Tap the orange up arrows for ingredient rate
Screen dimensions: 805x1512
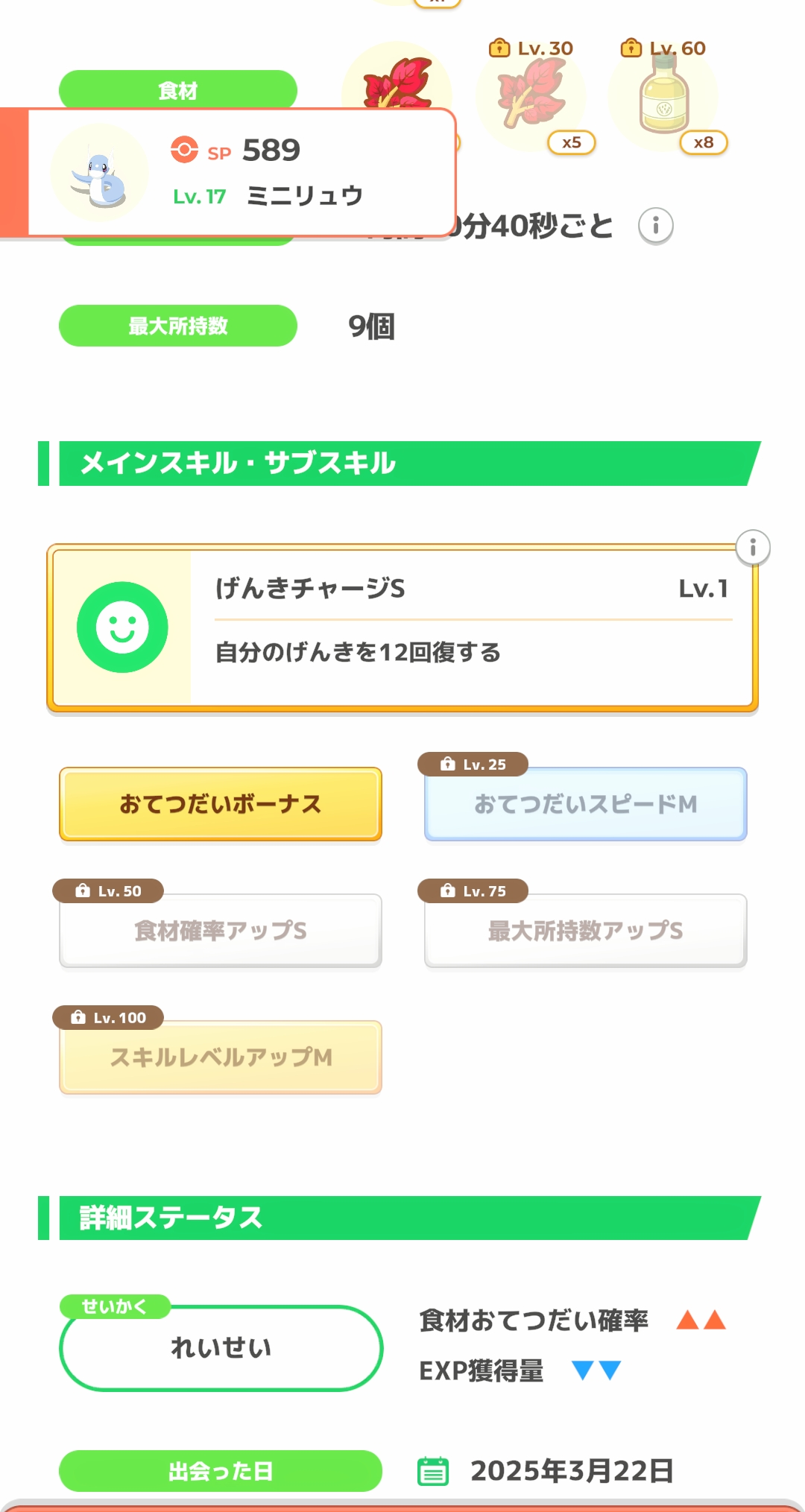tap(701, 1320)
